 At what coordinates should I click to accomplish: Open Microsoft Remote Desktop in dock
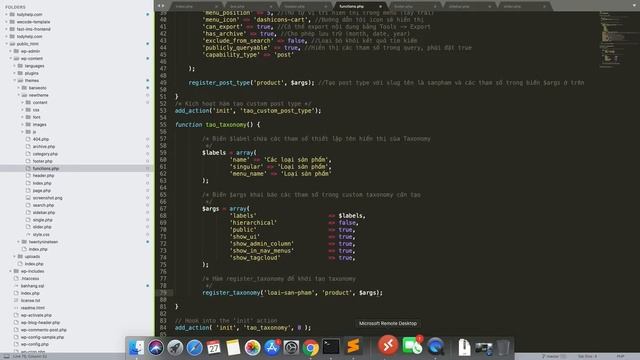(388, 345)
